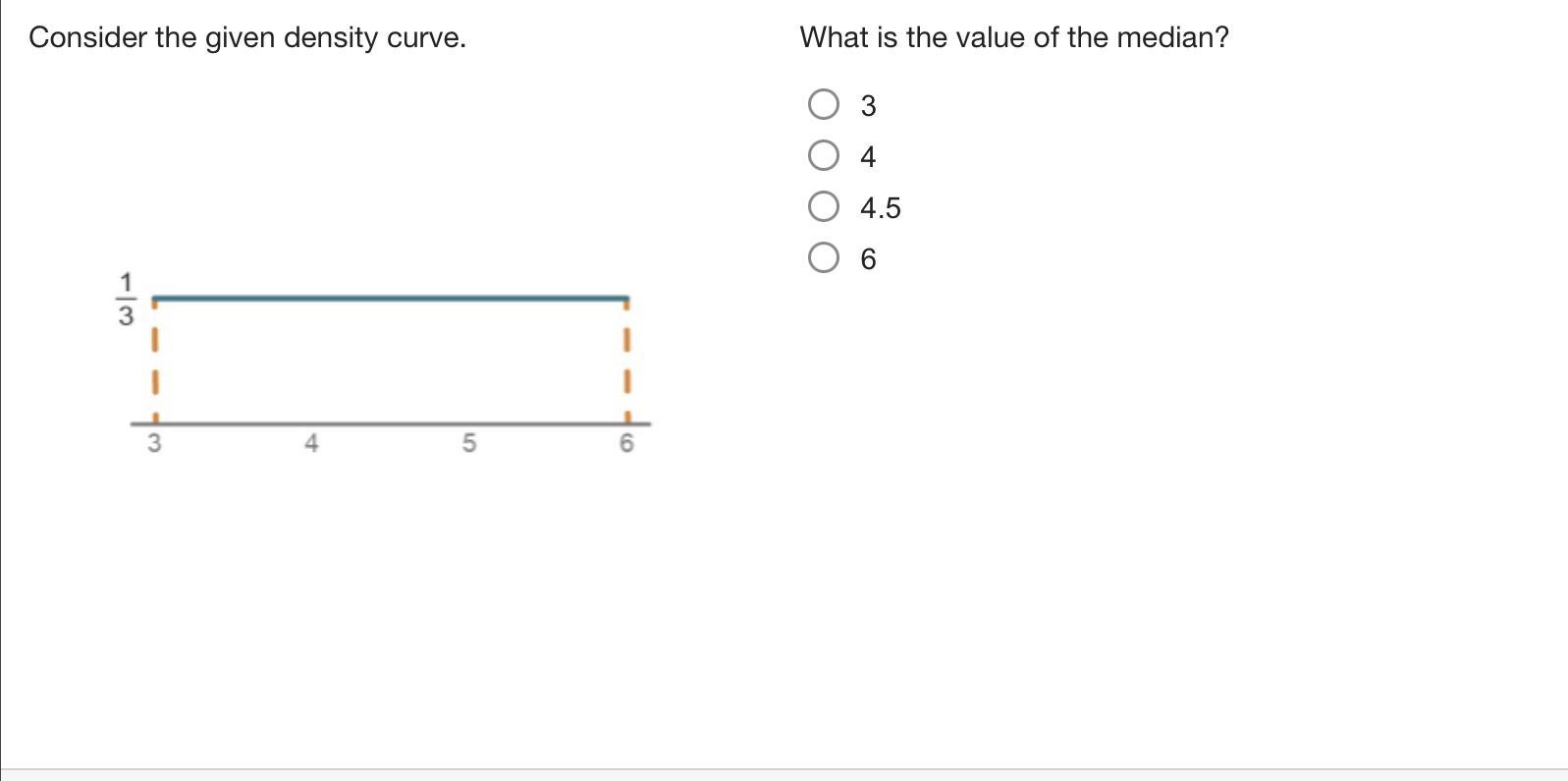
Task: Mark the radio button for answer 6
Action: point(823,257)
